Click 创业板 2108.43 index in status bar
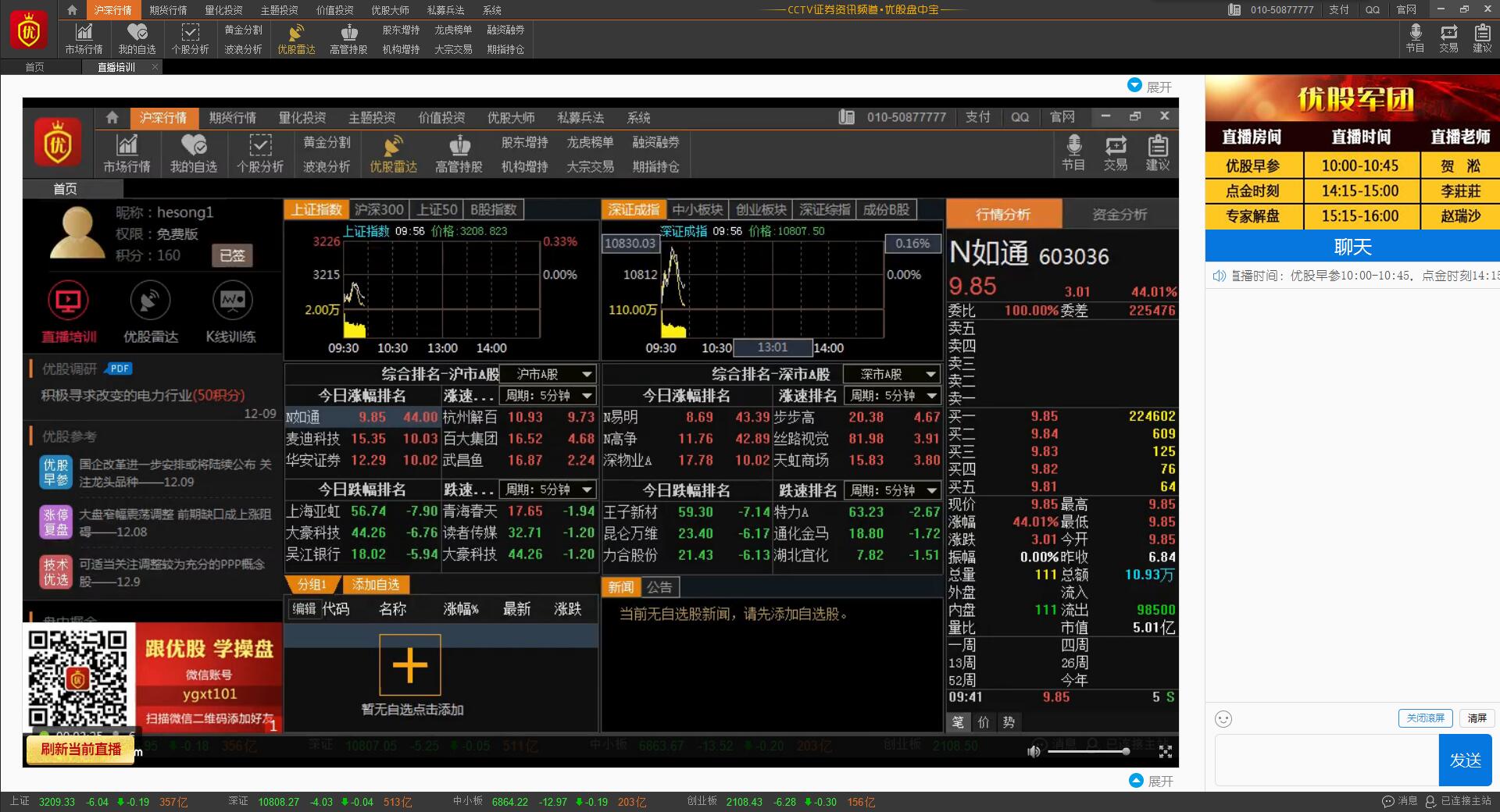 (780, 802)
